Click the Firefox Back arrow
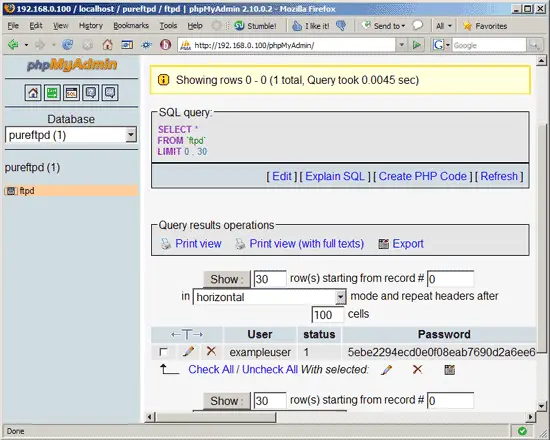550x440 pixels. click(13, 45)
